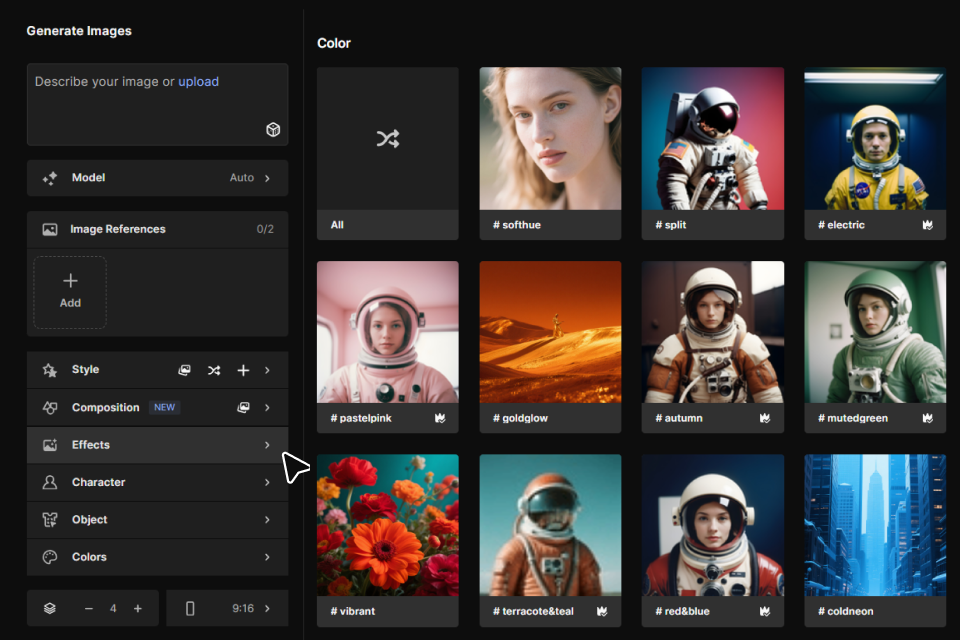The height and width of the screenshot is (640, 960).
Task: Click the shuffle icon in Style row
Action: pyautogui.click(x=214, y=370)
